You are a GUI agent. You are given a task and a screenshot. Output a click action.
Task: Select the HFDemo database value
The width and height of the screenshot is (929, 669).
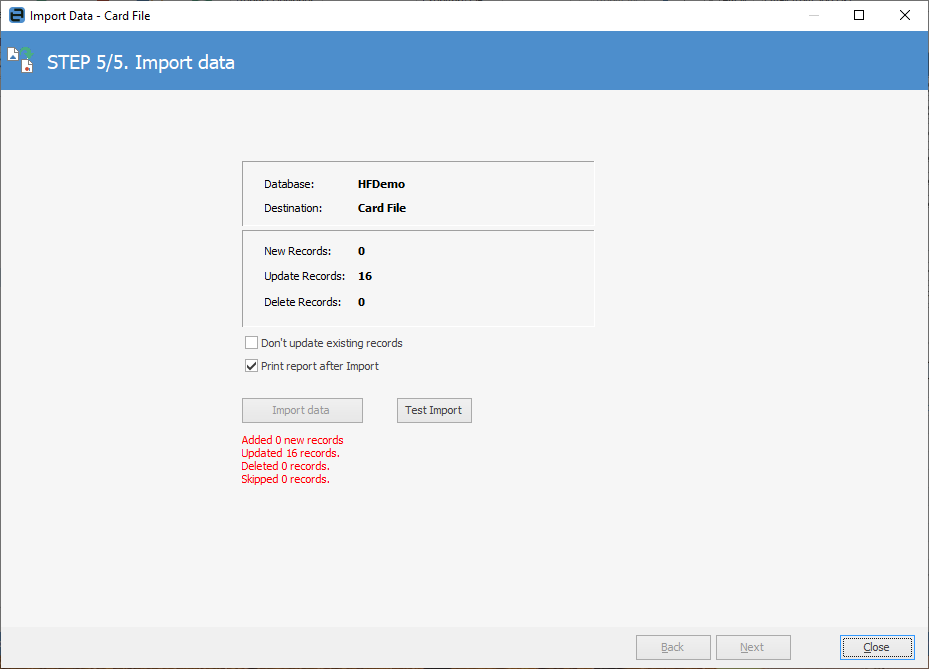click(x=381, y=184)
